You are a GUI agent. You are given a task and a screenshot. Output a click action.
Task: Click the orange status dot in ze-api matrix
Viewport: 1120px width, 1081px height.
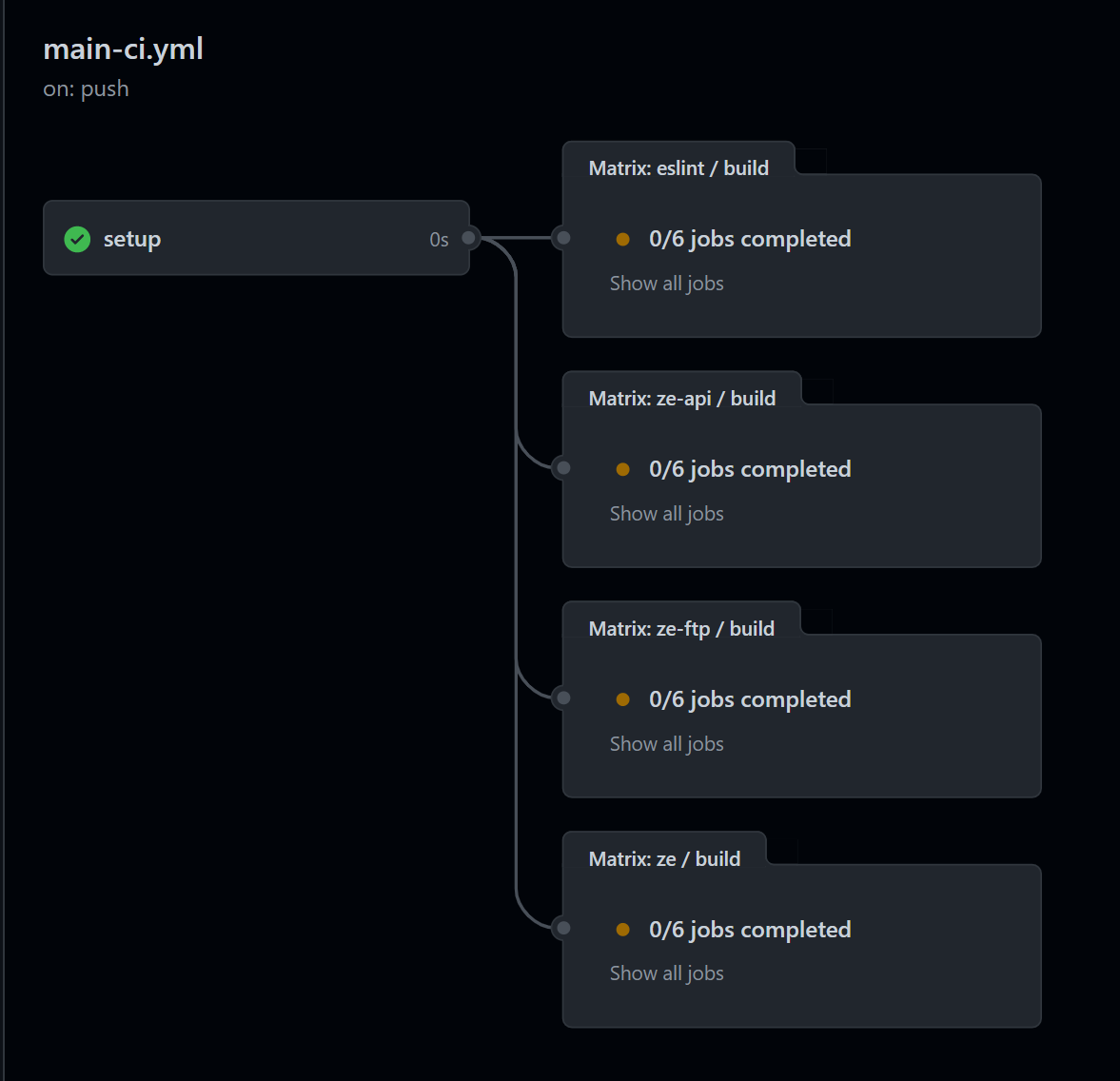click(623, 469)
